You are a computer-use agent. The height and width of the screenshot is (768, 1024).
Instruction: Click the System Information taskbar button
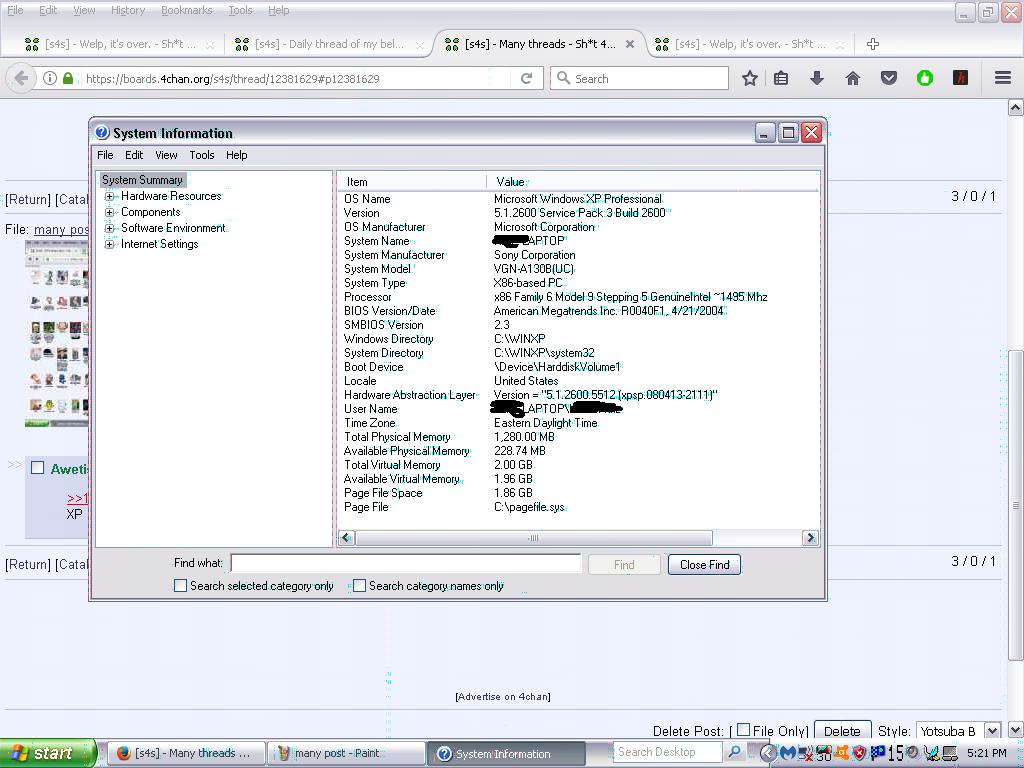pos(507,753)
